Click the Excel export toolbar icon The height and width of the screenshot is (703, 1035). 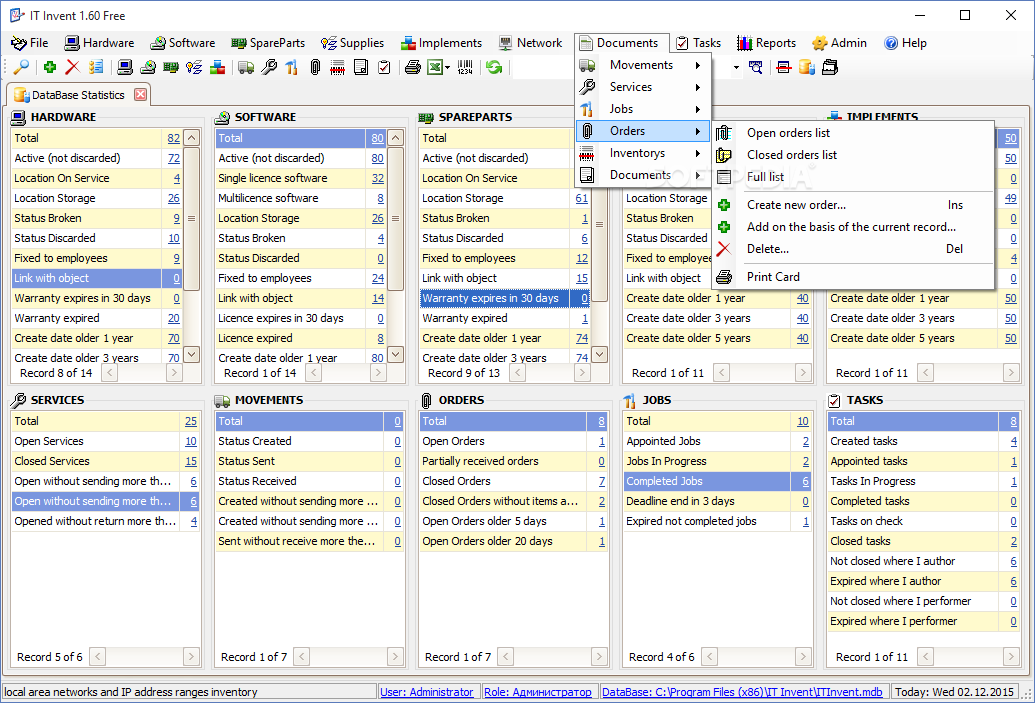[434, 67]
